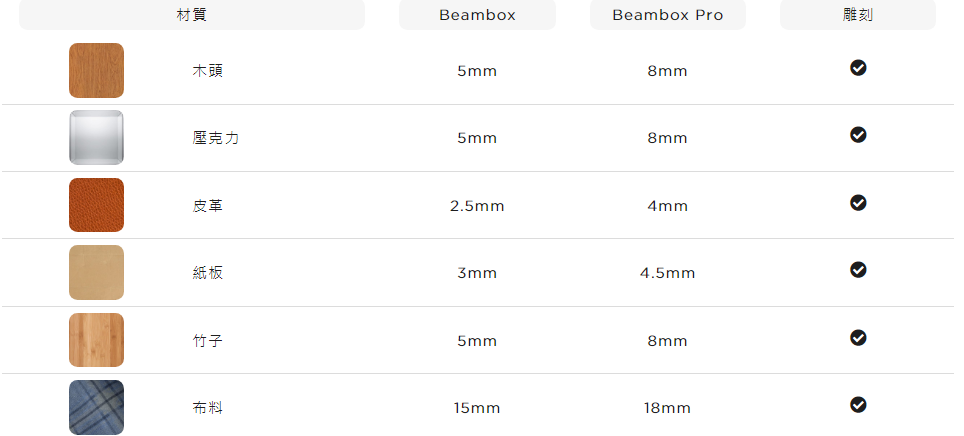Select the 雕刻 column header

pyautogui.click(x=858, y=15)
